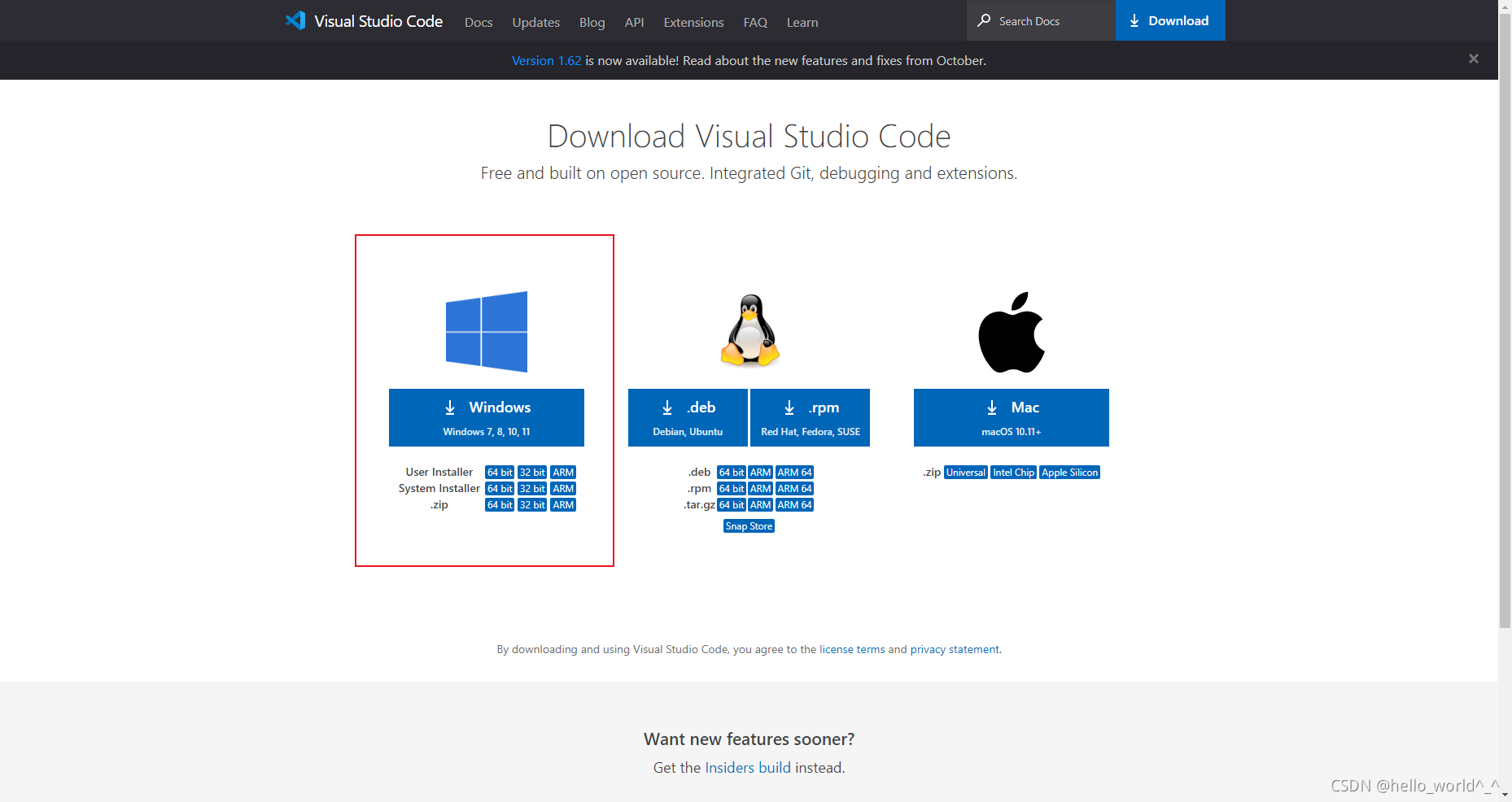Screen dimensions: 1512x802
Task: Click the Visual Studio Code logo icon
Action: click(x=295, y=20)
